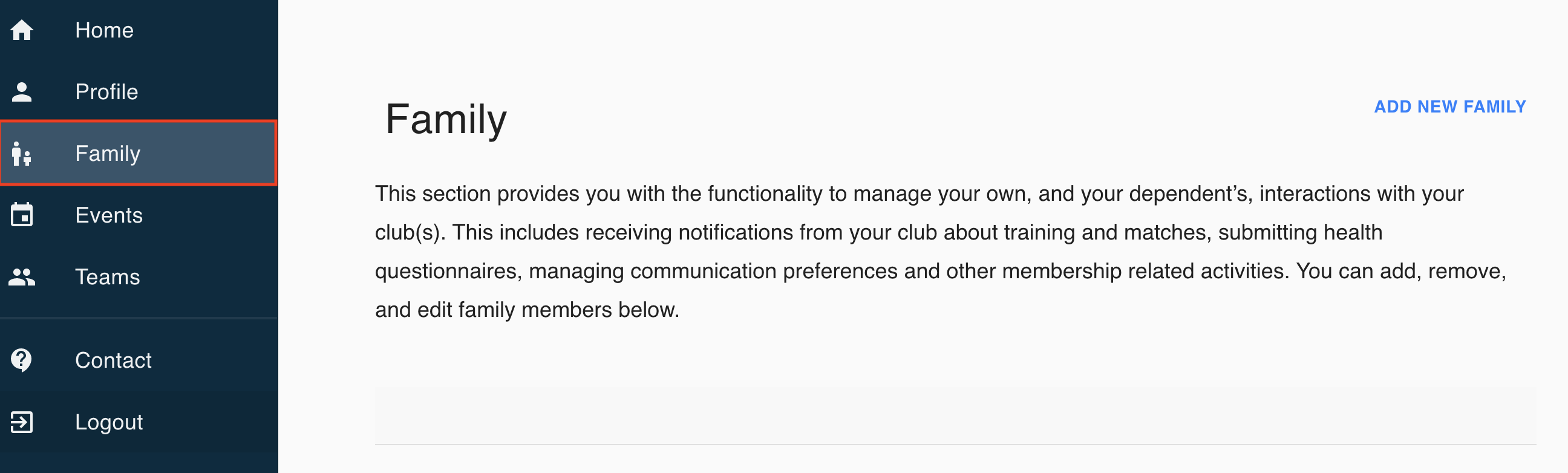Open the Contact menu label
Image resolution: width=1568 pixels, height=473 pixels.
point(113,360)
